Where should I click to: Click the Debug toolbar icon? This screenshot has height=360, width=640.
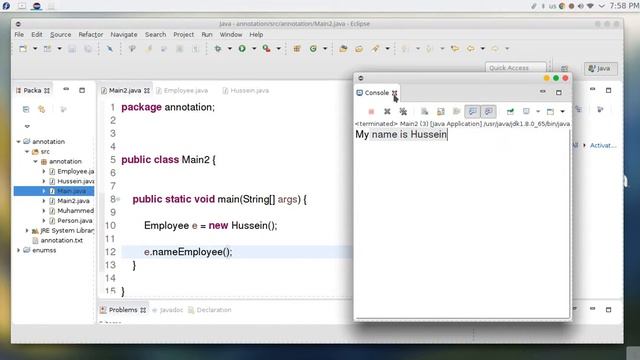pos(218,49)
